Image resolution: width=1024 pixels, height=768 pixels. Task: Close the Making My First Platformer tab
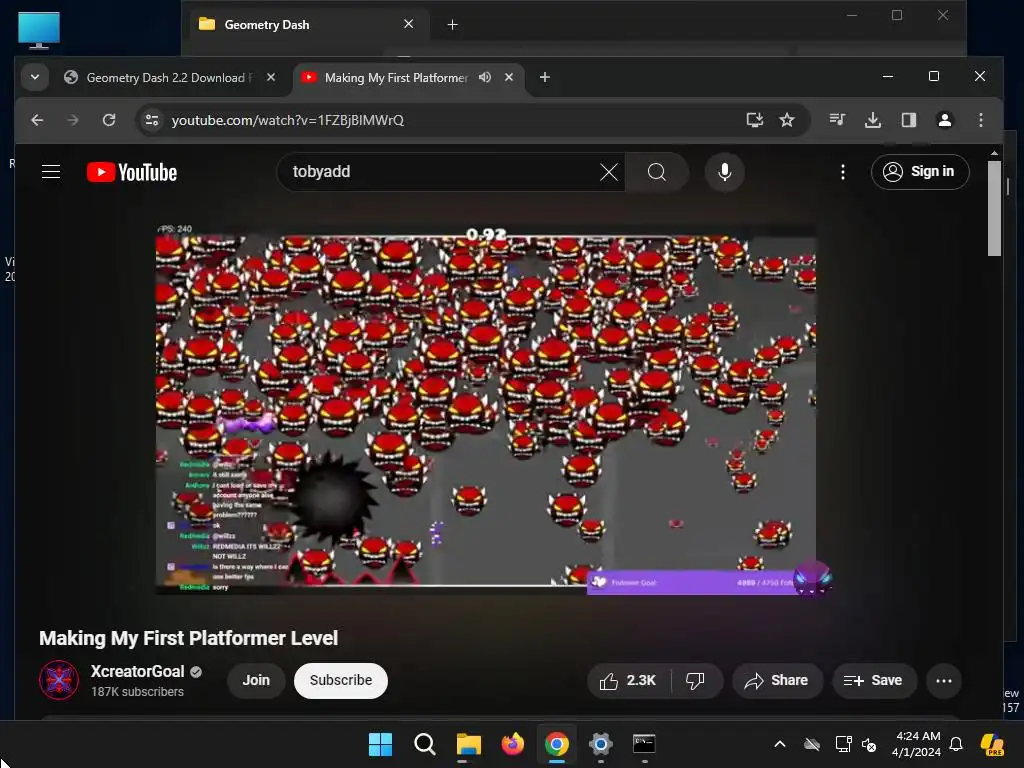point(509,77)
